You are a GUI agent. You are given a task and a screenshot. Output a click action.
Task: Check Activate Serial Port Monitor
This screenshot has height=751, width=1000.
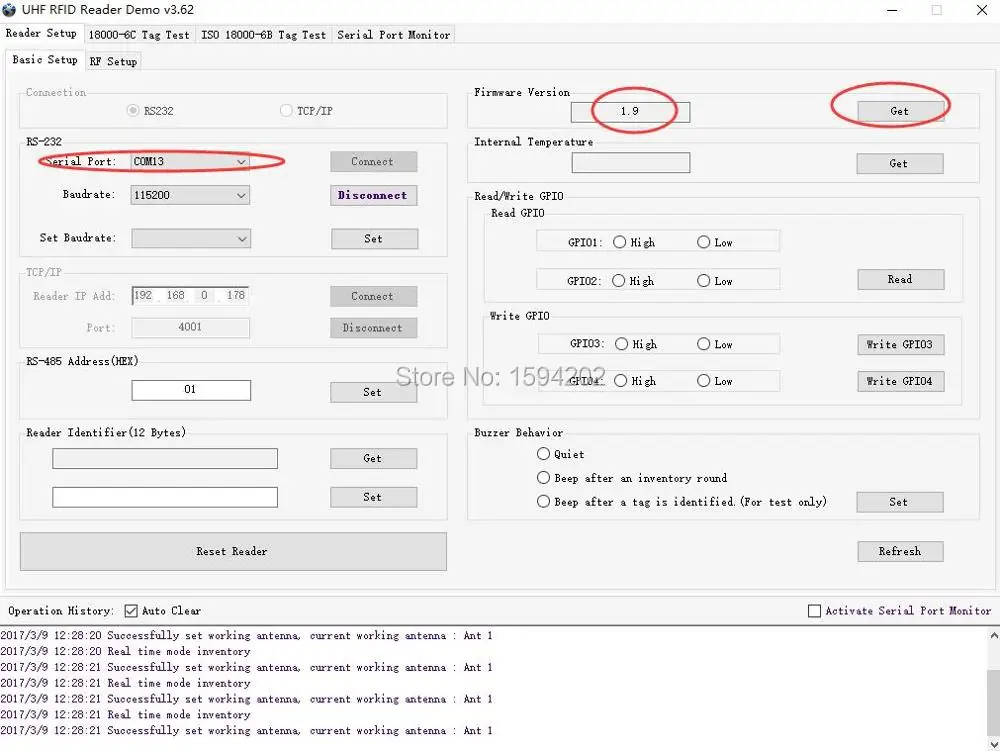(815, 611)
